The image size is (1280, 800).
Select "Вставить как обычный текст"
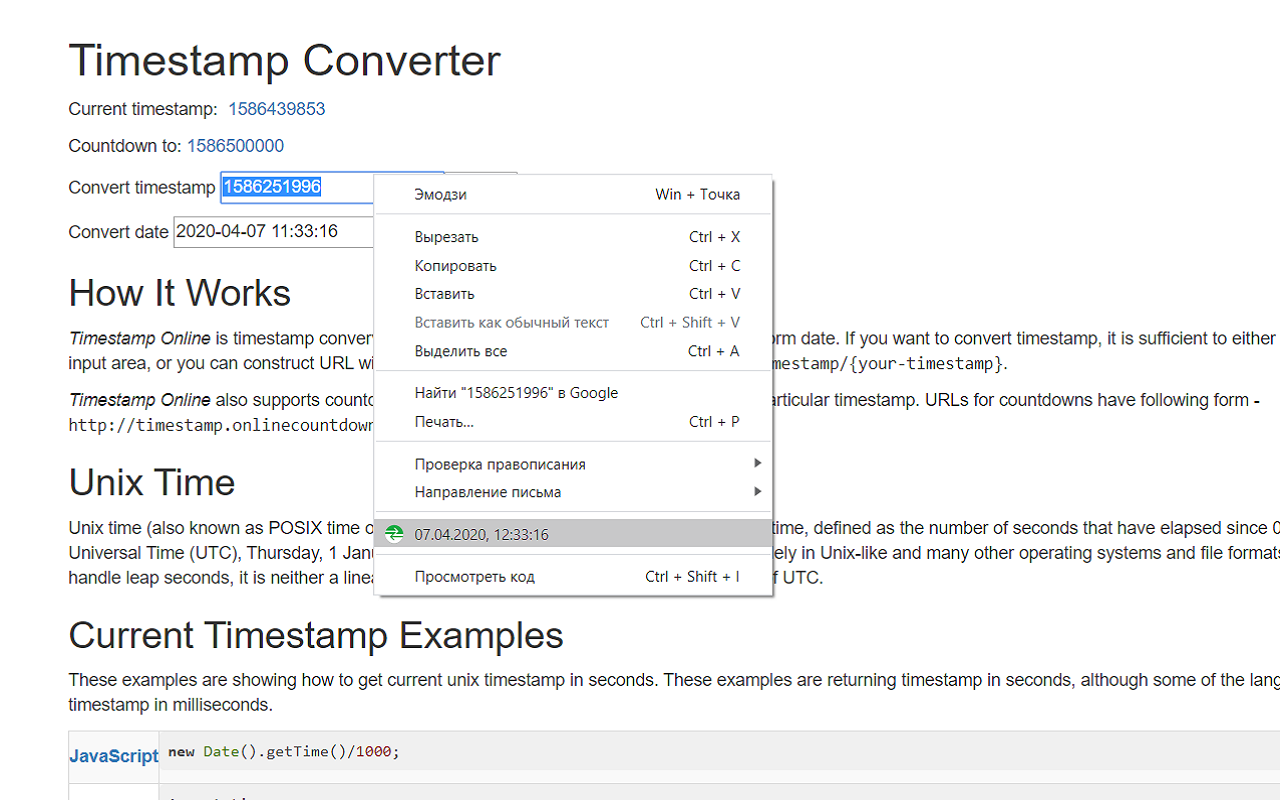(x=511, y=322)
